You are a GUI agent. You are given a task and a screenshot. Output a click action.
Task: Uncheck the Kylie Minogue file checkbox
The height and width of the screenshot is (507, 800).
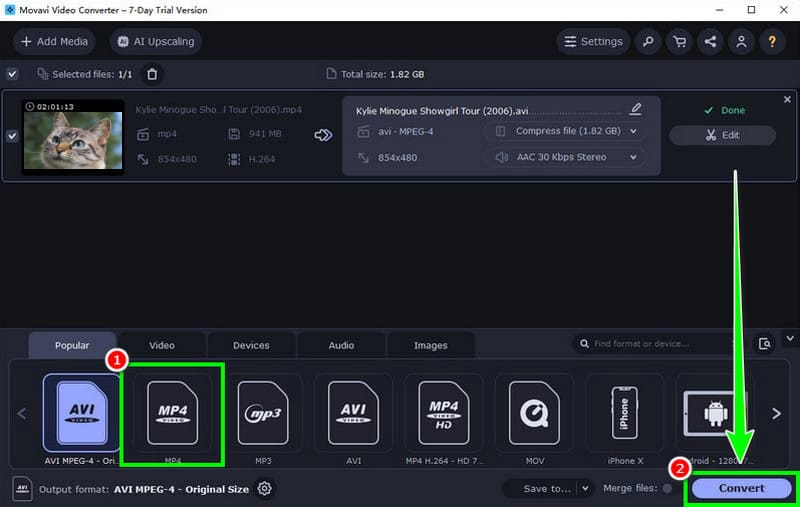pos(12,136)
